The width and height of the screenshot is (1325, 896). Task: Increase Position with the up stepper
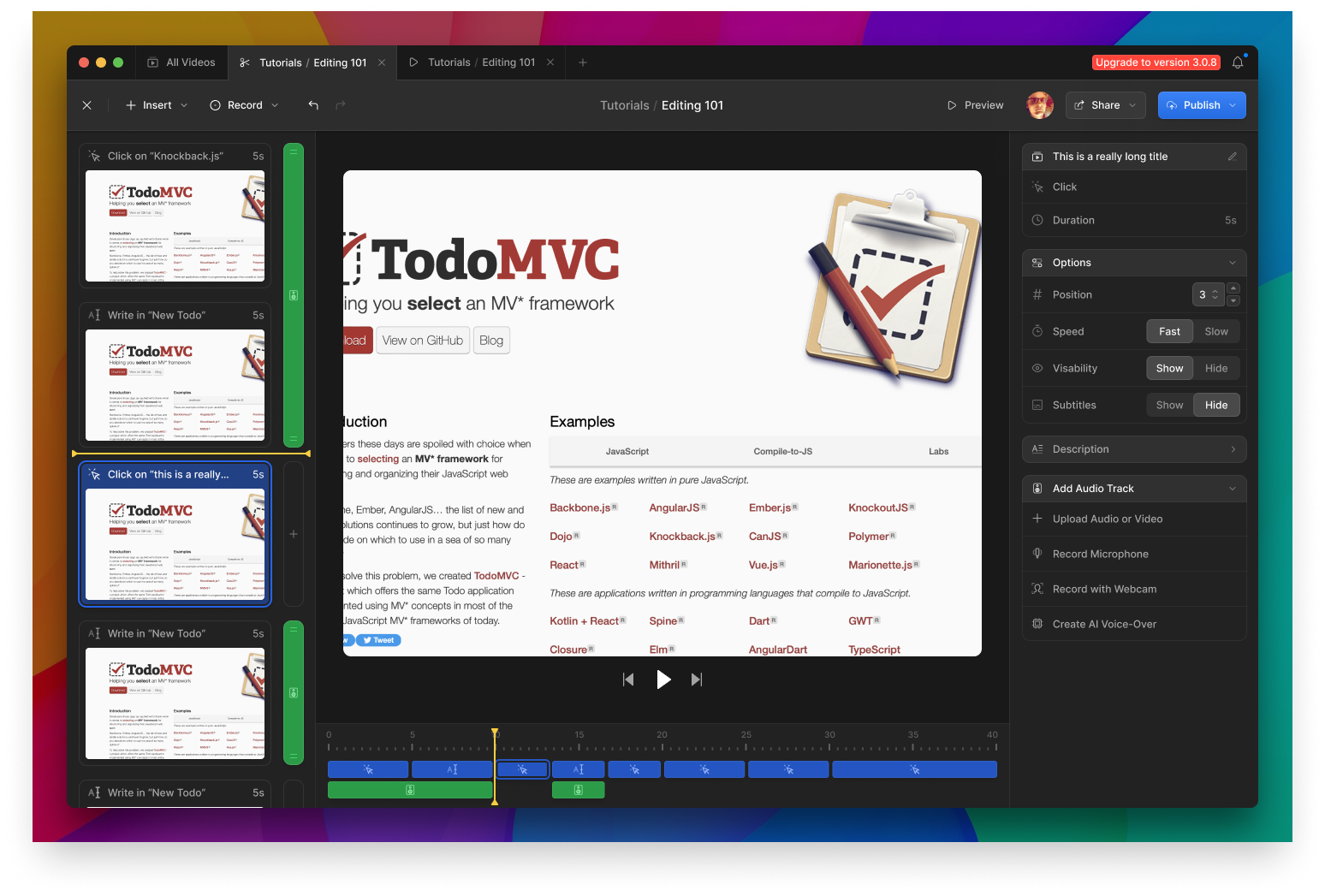tap(1233, 288)
